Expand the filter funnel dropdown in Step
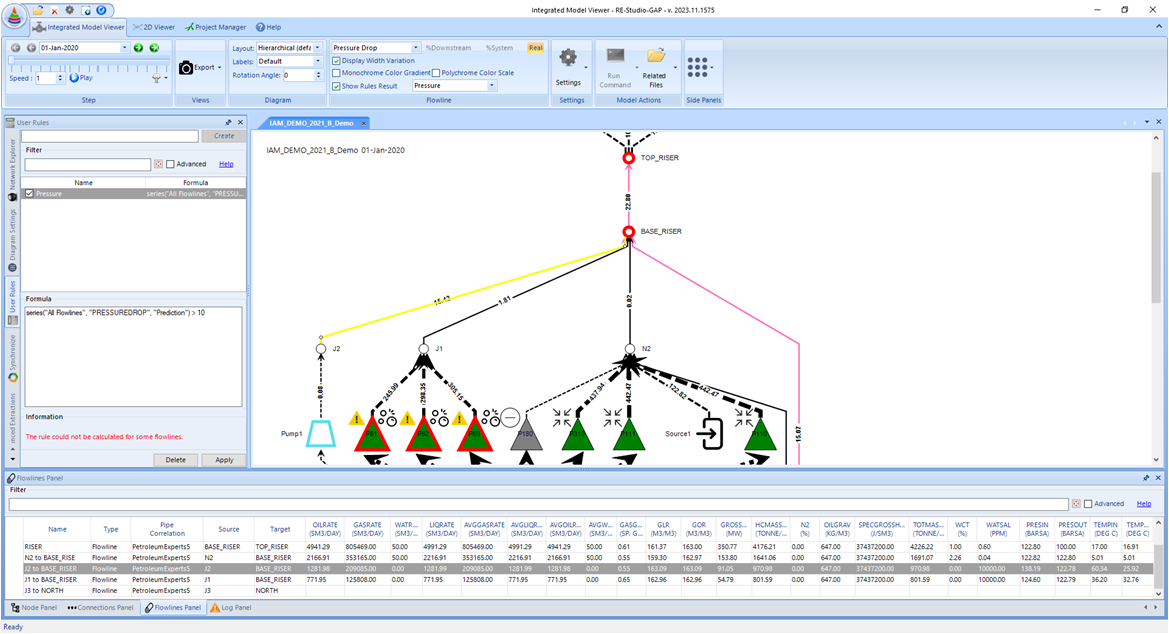Image resolution: width=1169 pixels, height=634 pixels. [x=165, y=78]
